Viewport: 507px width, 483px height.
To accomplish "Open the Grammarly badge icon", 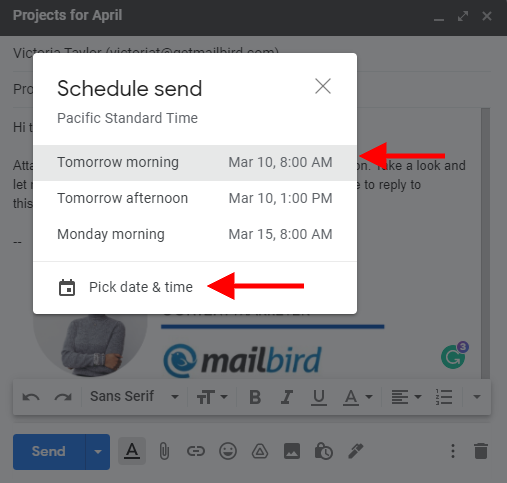I will pyautogui.click(x=454, y=356).
